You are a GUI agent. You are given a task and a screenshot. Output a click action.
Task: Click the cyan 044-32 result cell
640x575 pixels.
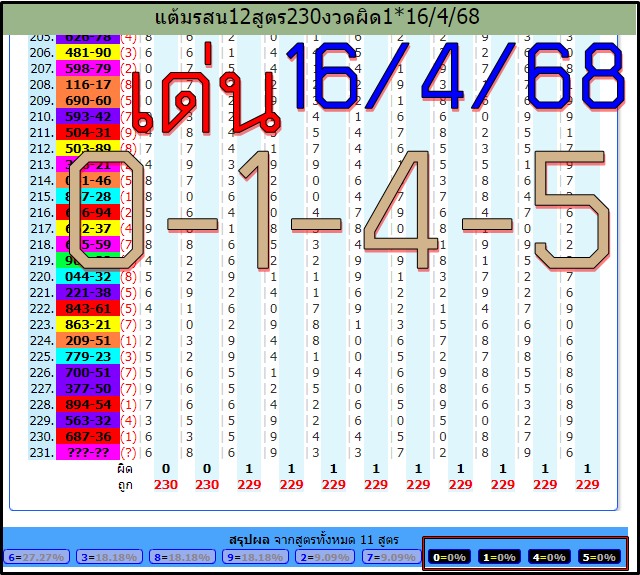pos(89,276)
